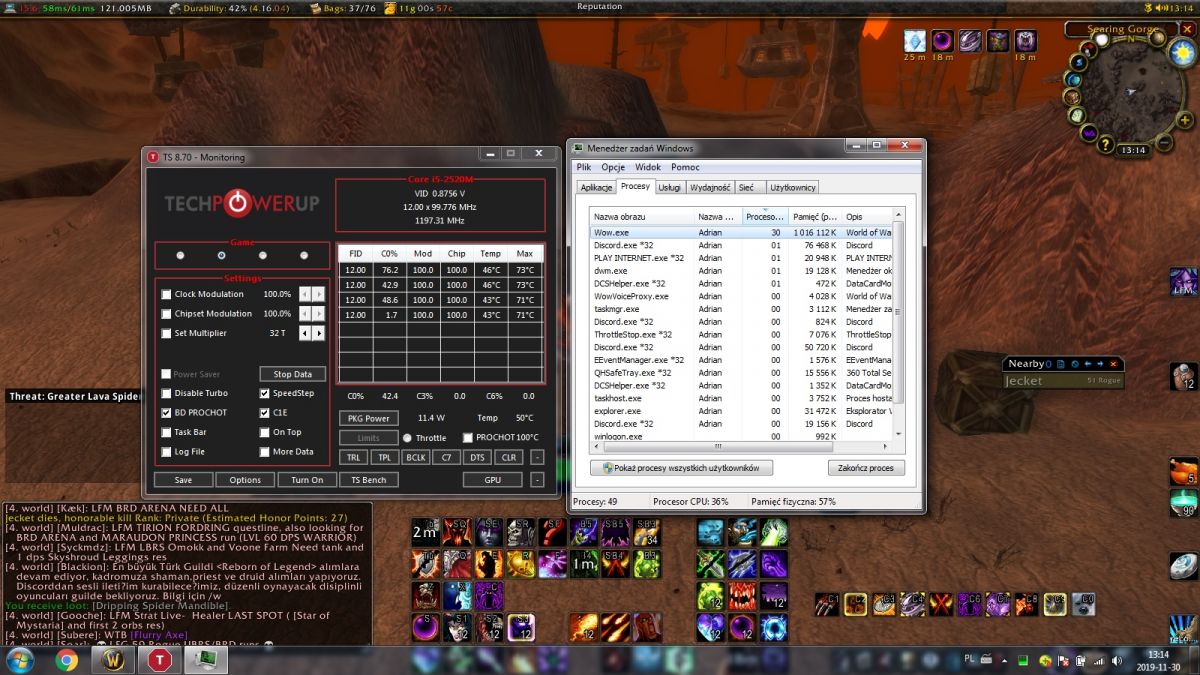Click the TechPowerUp logo in ThrottleStop
Viewport: 1200px width, 675px height.
(x=242, y=203)
